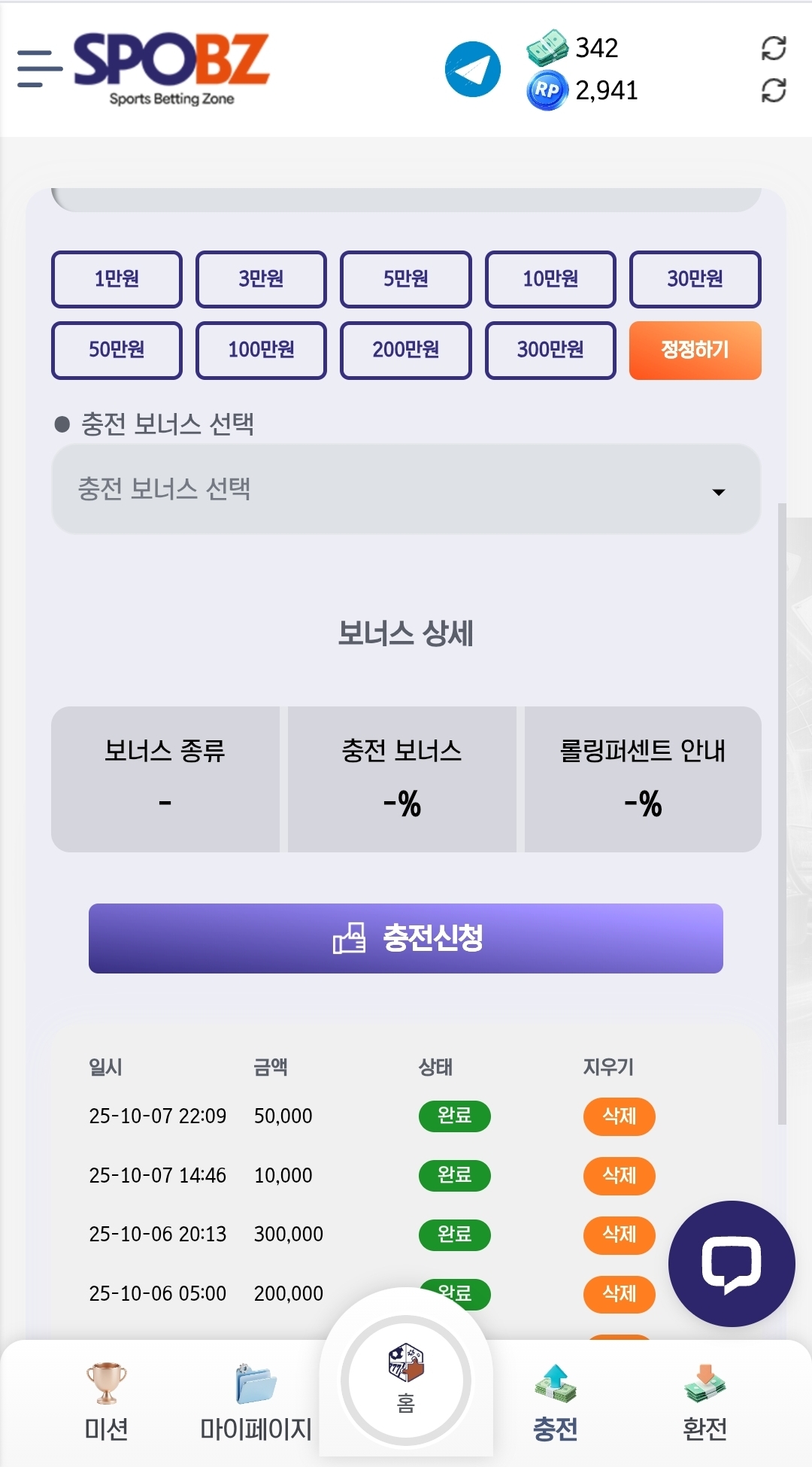Choose the 100만원 amount button
The width and height of the screenshot is (812, 1467).
click(x=261, y=350)
